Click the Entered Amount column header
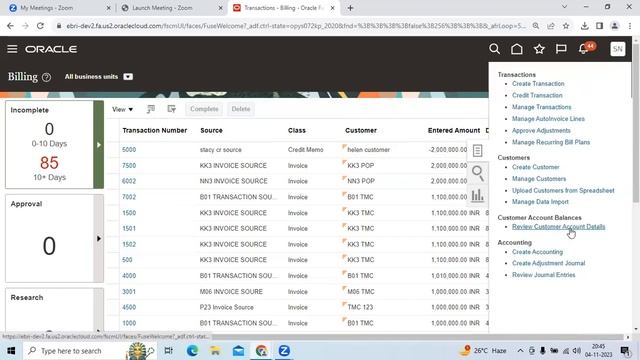Viewport: 640px width, 360px height. pos(453,131)
